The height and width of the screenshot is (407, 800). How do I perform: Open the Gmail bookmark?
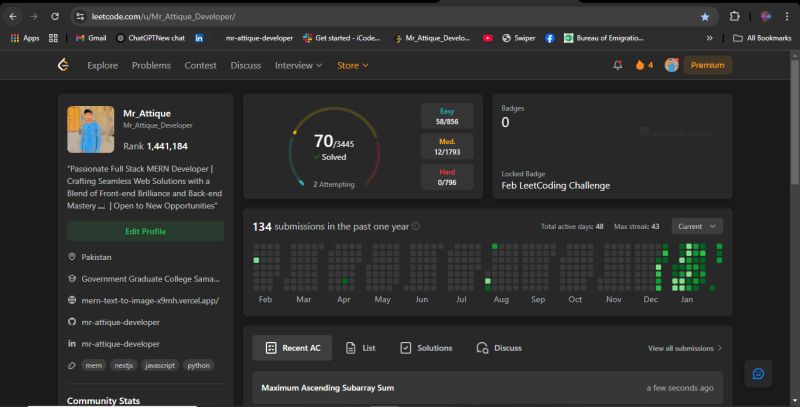point(91,38)
